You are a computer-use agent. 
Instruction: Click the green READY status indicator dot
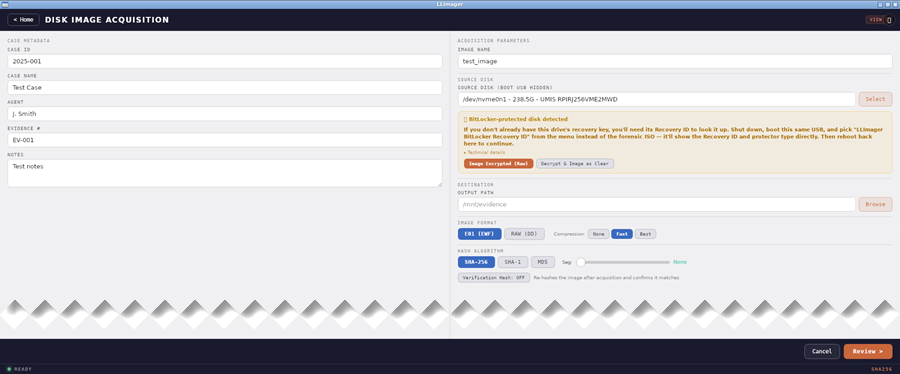click(x=9, y=369)
